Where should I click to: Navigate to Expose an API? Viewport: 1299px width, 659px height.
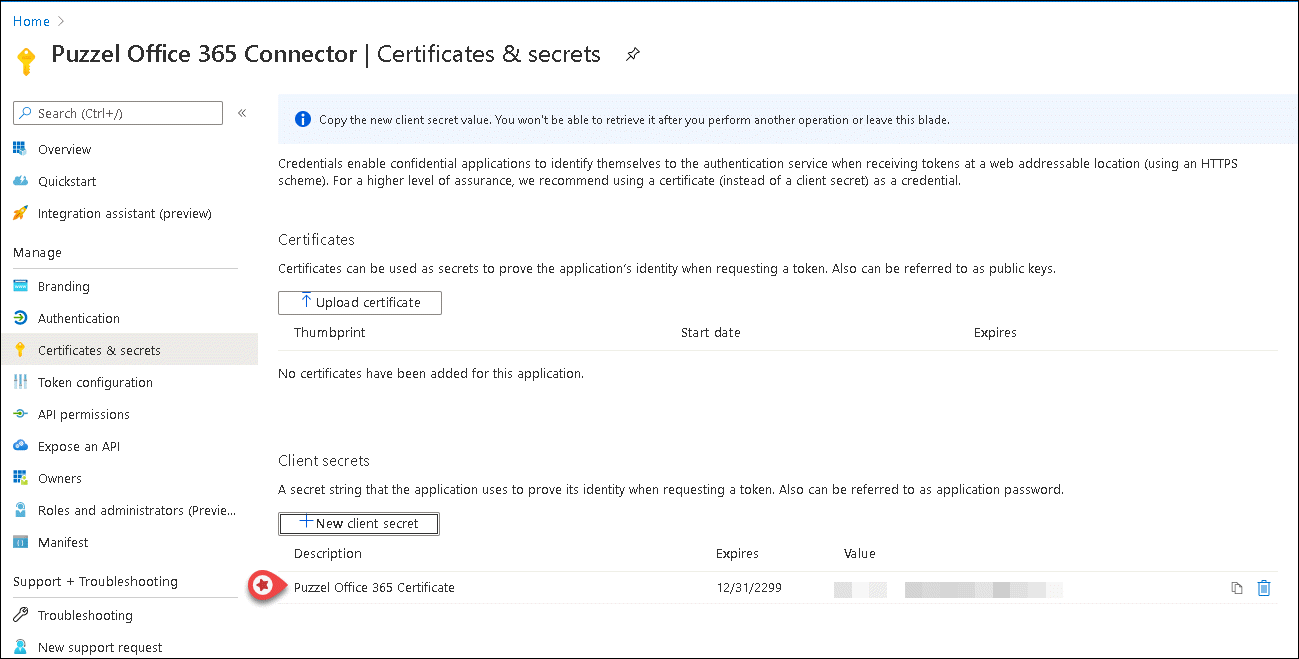78,447
